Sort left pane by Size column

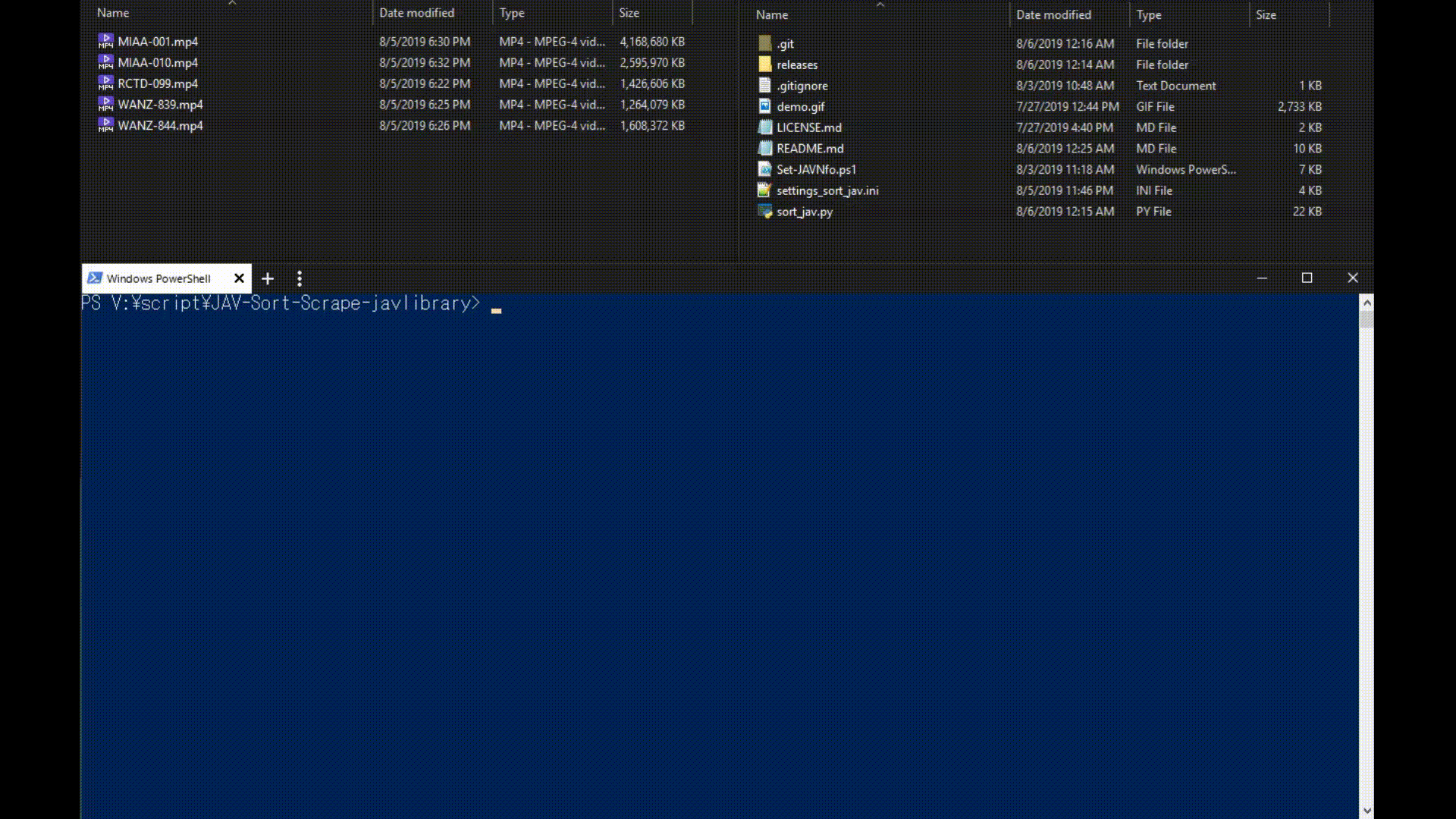click(x=629, y=13)
